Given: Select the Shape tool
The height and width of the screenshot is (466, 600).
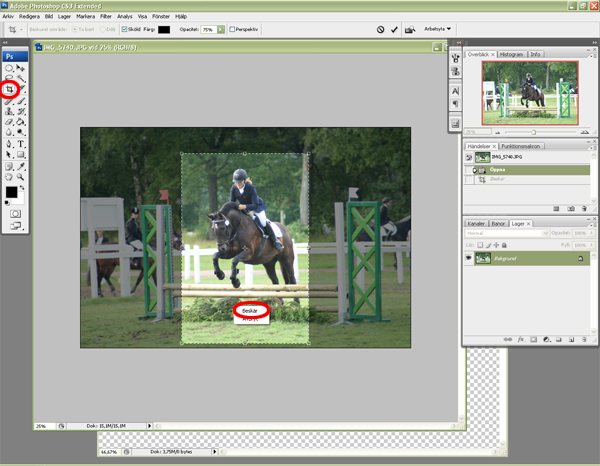Looking at the screenshot, I should [21, 155].
